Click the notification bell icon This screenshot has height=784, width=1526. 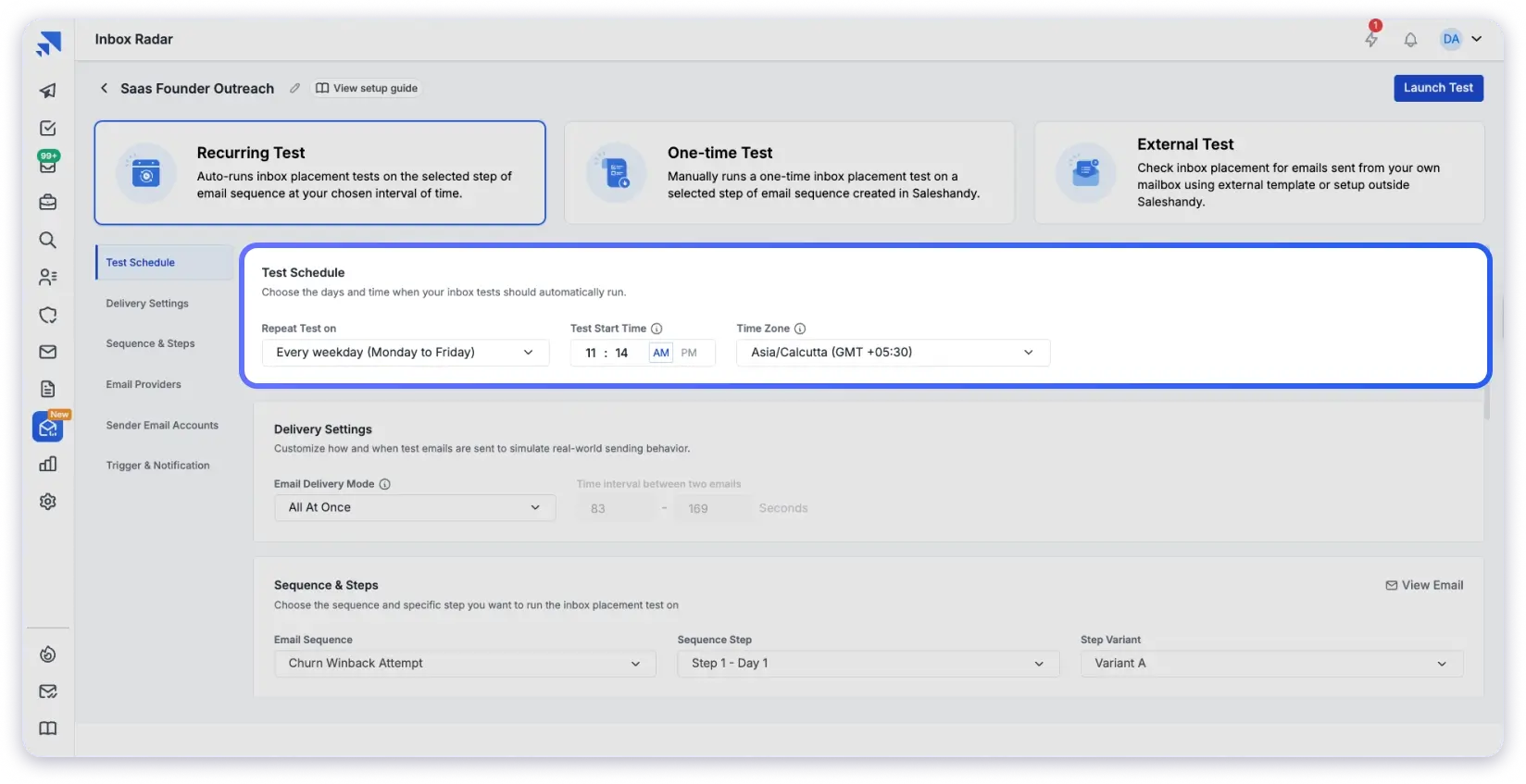click(x=1410, y=40)
